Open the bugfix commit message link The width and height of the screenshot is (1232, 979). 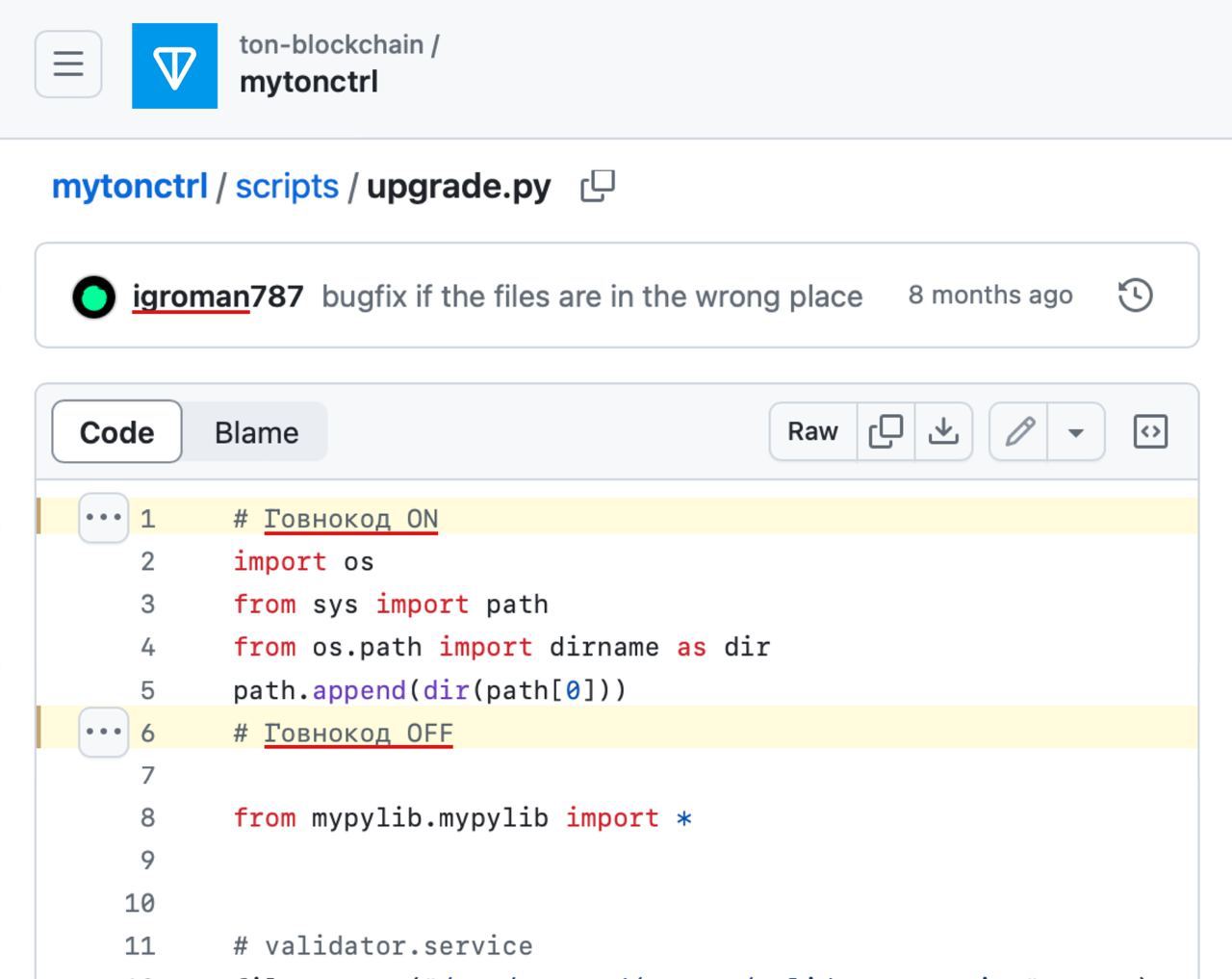coord(592,296)
